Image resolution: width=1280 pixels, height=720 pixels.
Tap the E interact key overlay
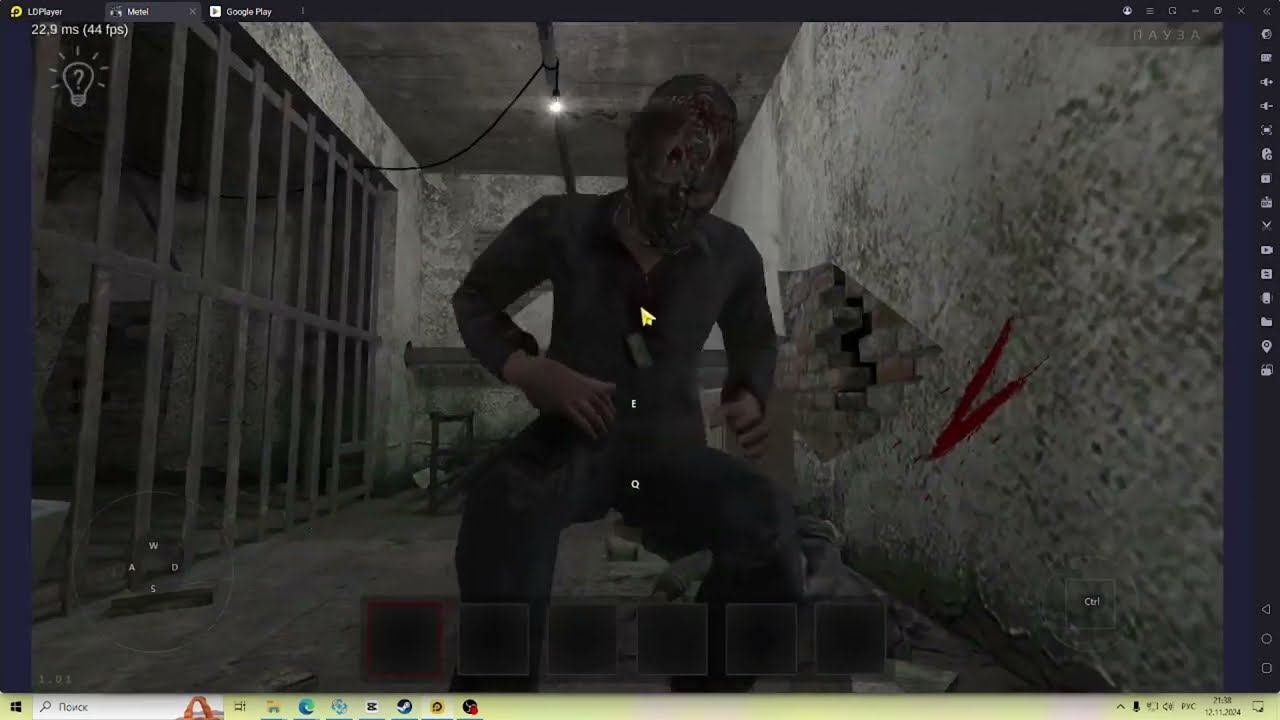[x=633, y=404]
